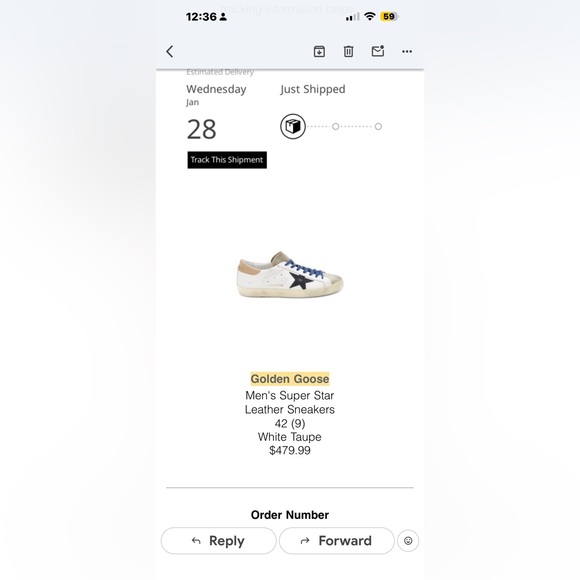This screenshot has width=580, height=580.
Task: Tap the back arrow to return to inbox
Action: click(170, 51)
